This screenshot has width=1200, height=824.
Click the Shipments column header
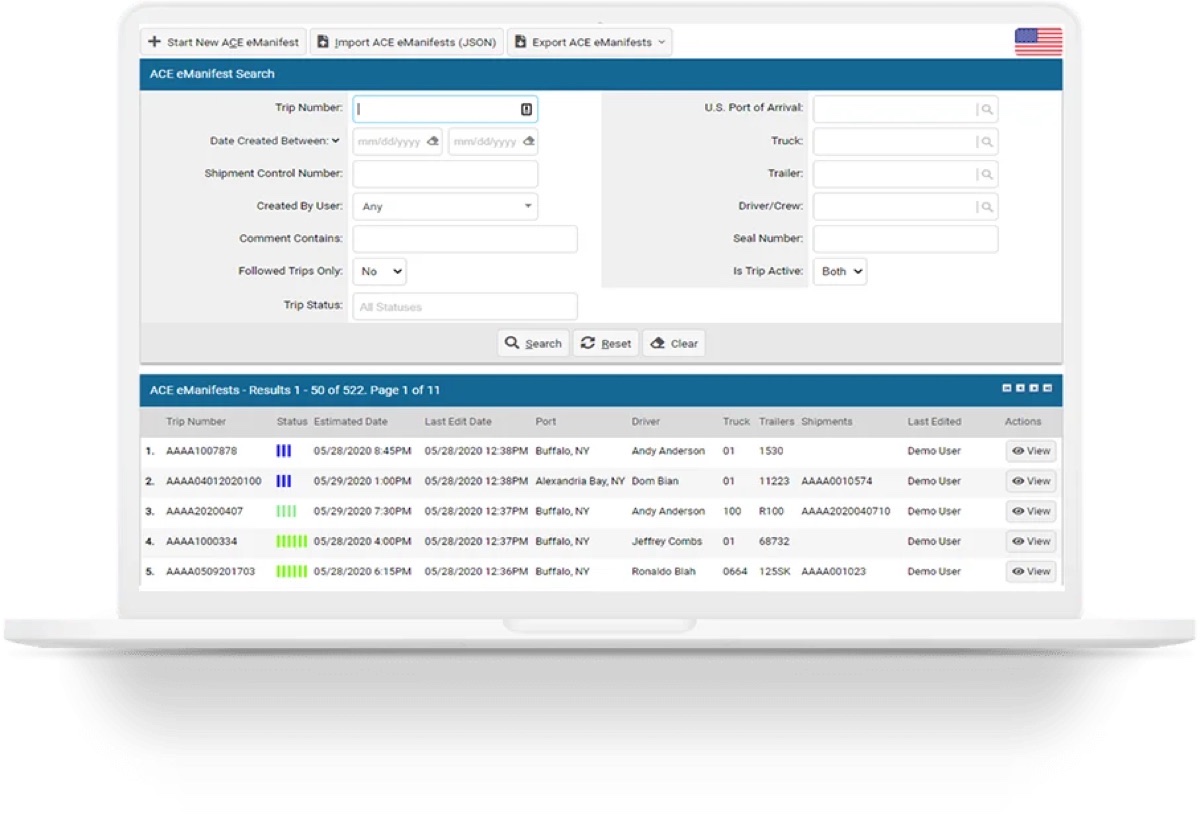827,422
